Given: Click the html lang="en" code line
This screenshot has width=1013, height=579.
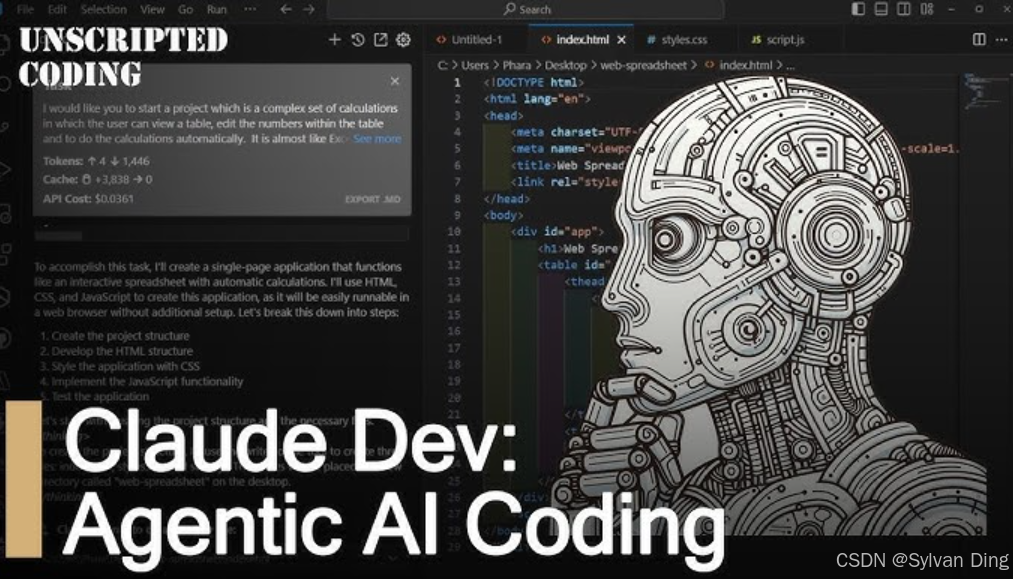Looking at the screenshot, I should (537, 99).
